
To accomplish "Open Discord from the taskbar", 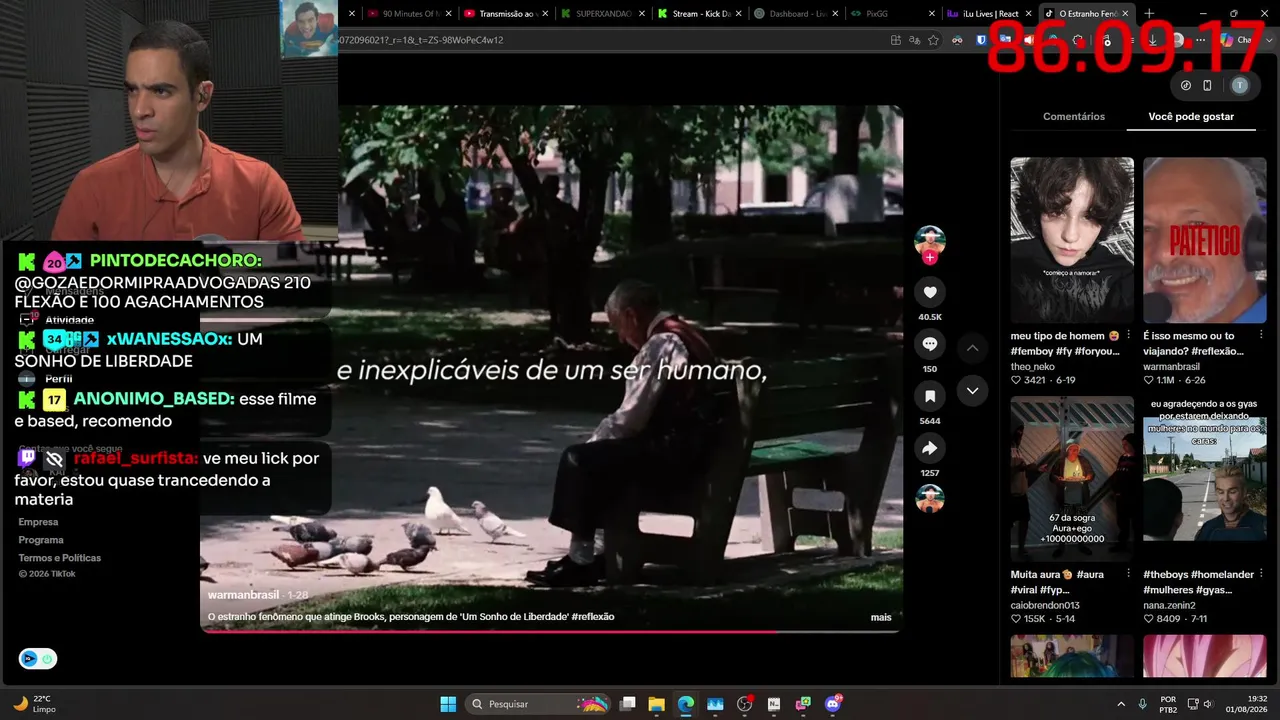I will (832, 704).
